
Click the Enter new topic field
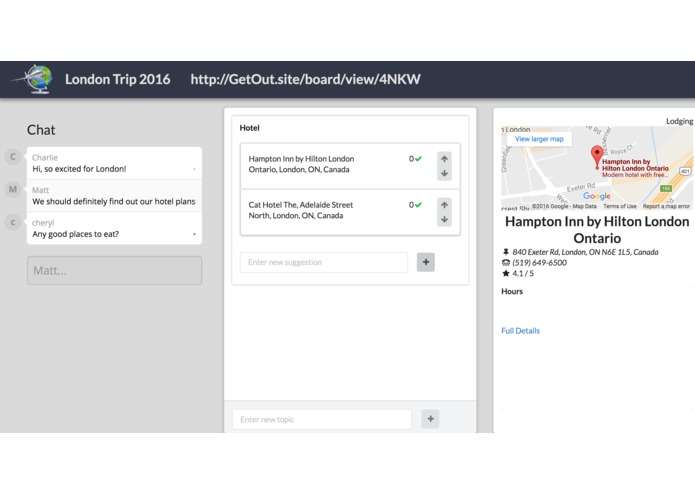(x=321, y=419)
